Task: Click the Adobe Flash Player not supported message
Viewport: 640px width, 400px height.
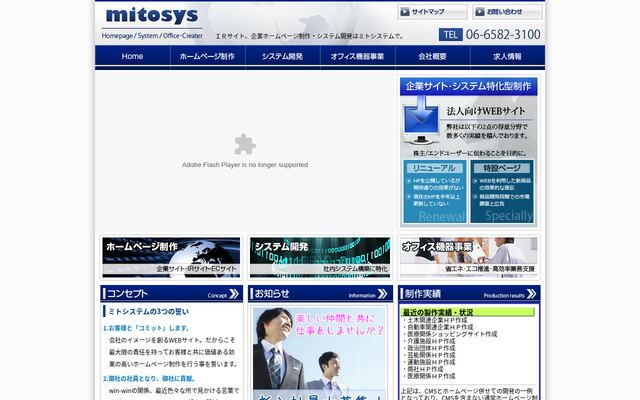Action: pos(245,165)
